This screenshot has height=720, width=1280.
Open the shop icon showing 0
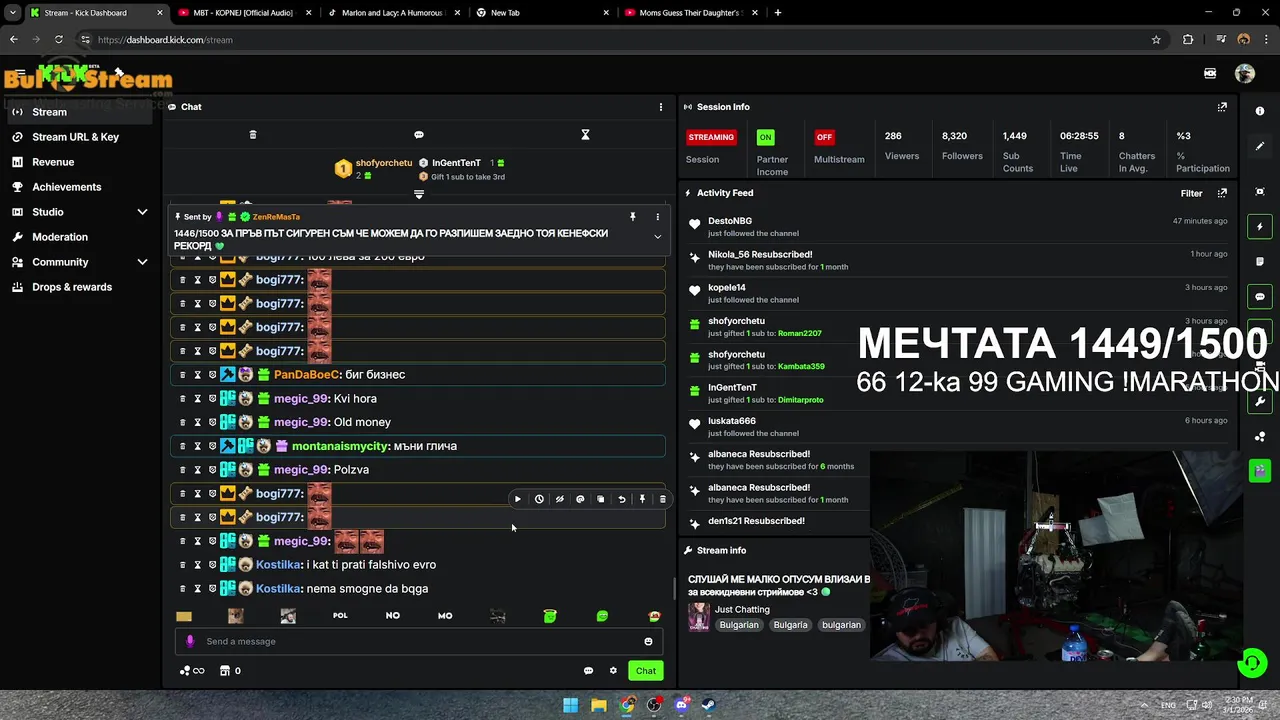pos(230,671)
